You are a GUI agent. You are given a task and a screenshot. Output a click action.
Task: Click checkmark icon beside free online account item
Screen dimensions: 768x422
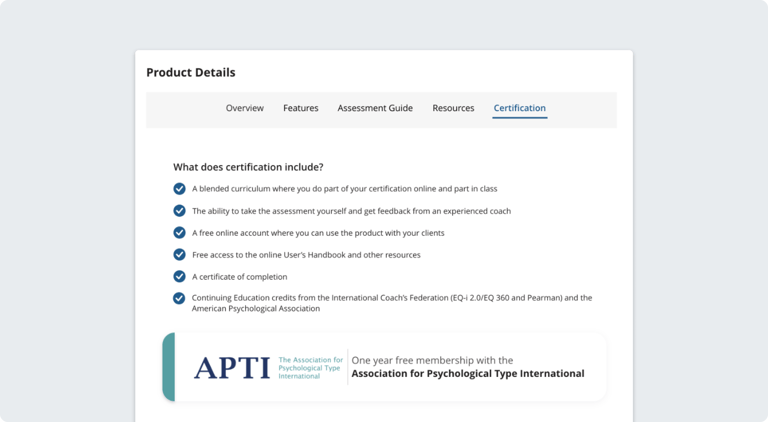pyautogui.click(x=179, y=233)
